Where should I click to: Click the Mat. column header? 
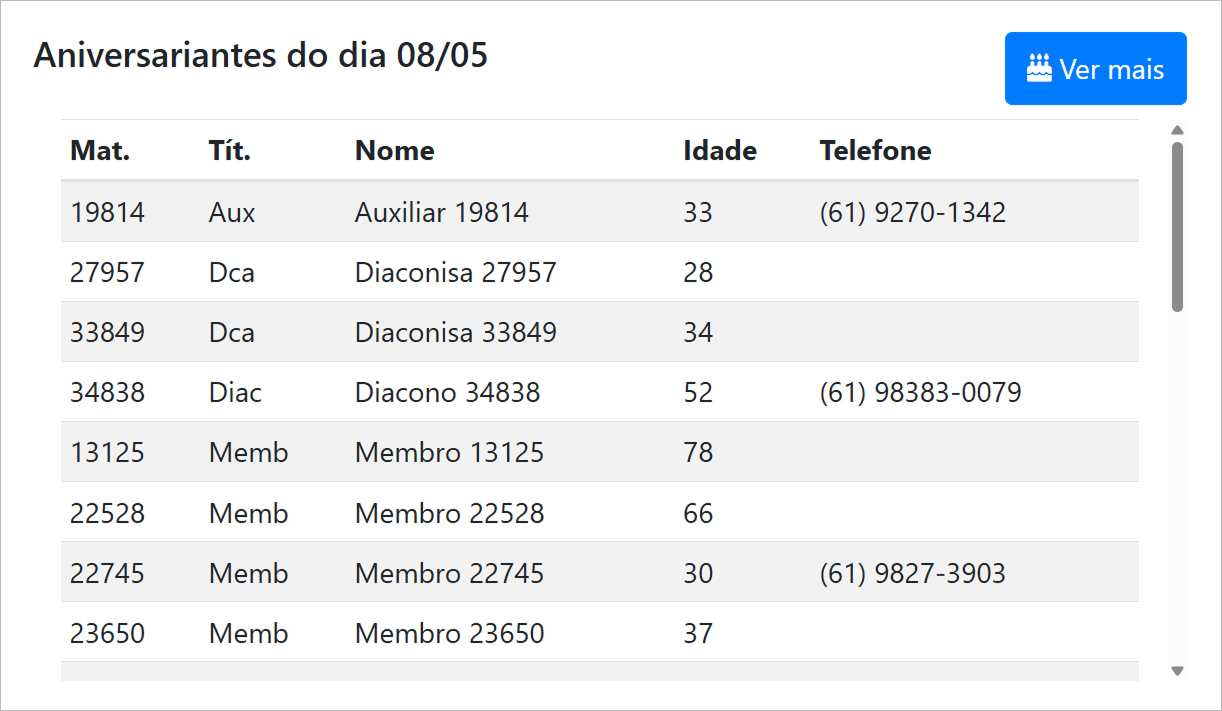100,151
